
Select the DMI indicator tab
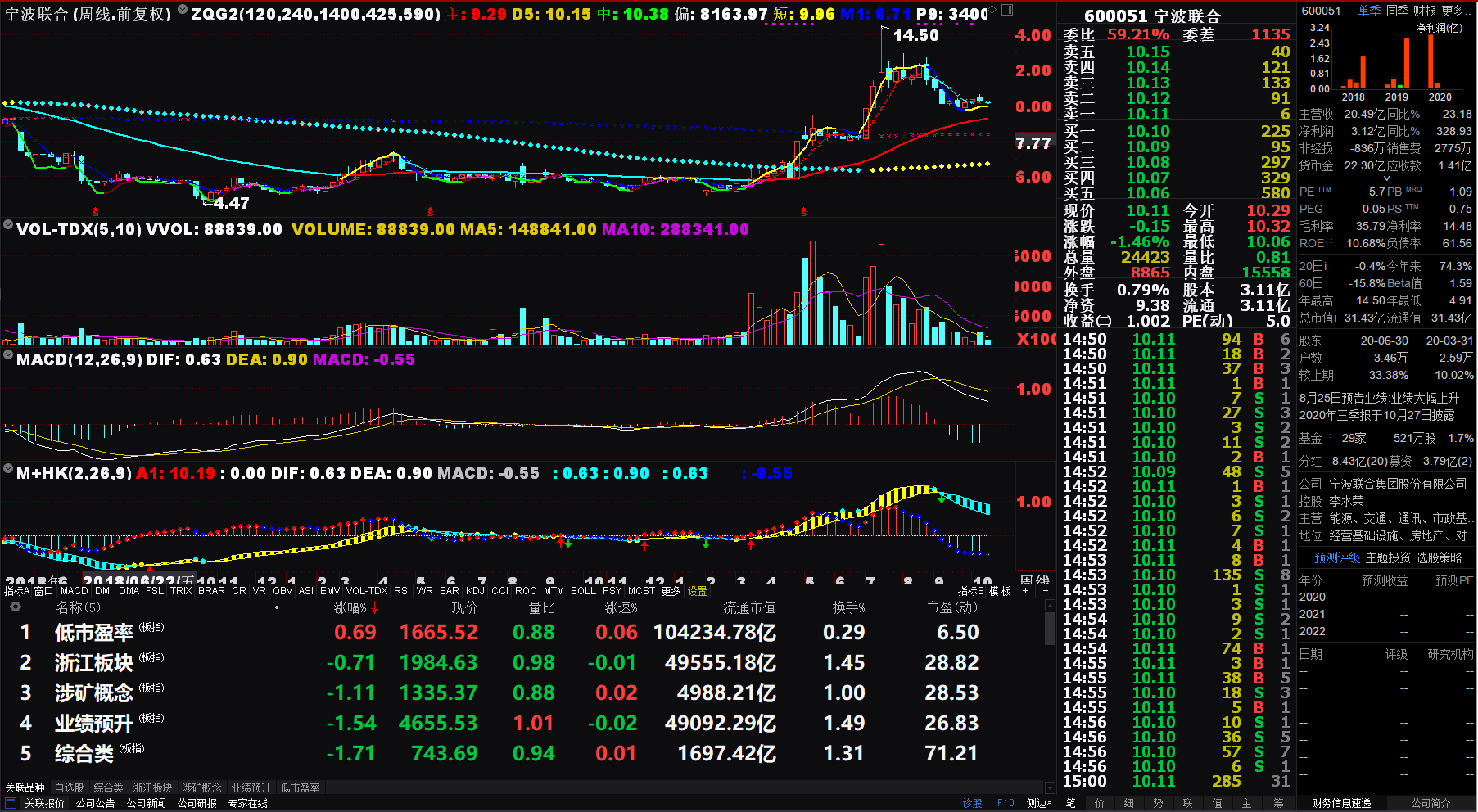pyautogui.click(x=103, y=590)
